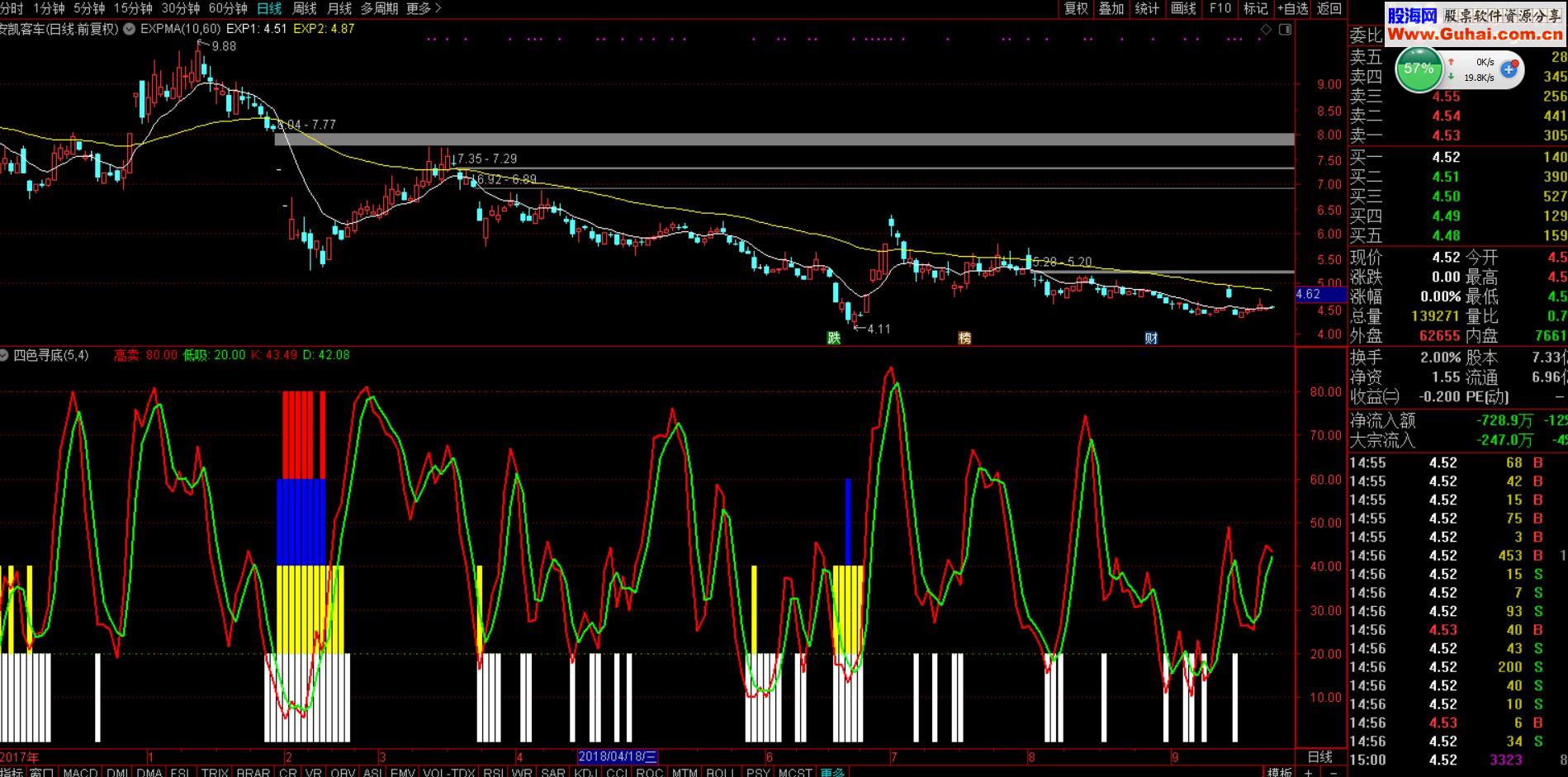The image size is (1568, 777).
Task: Click the 9.88 high price label
Action: [224, 46]
